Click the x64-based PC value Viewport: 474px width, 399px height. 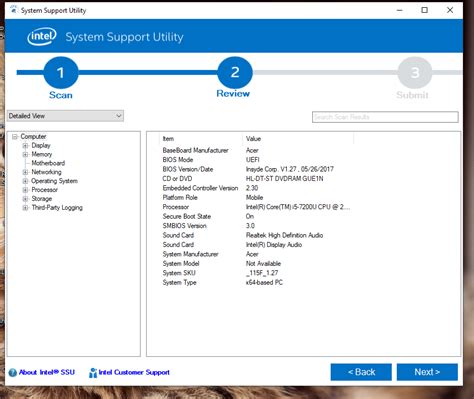[x=264, y=282]
